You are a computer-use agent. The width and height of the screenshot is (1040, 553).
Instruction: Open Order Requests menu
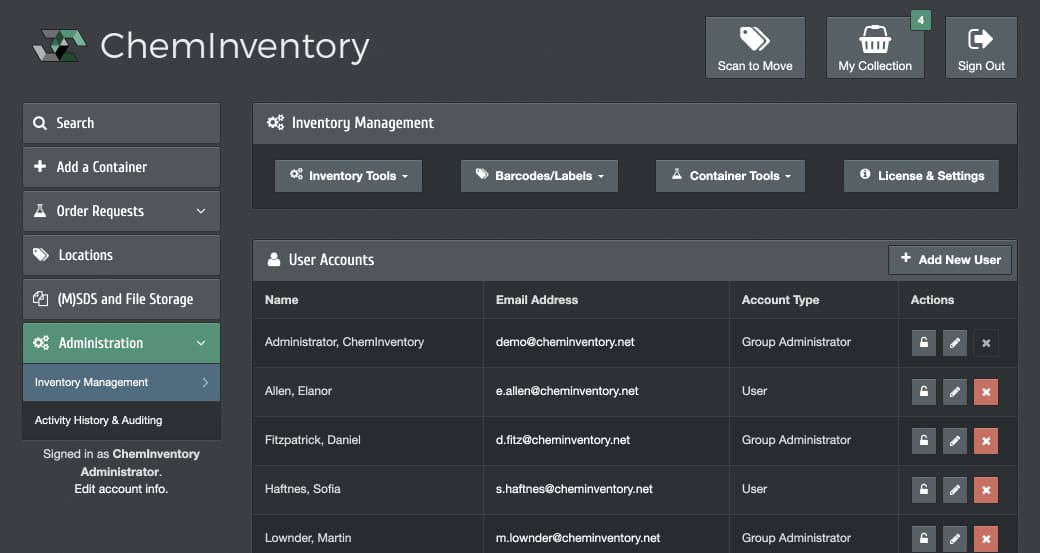121,211
